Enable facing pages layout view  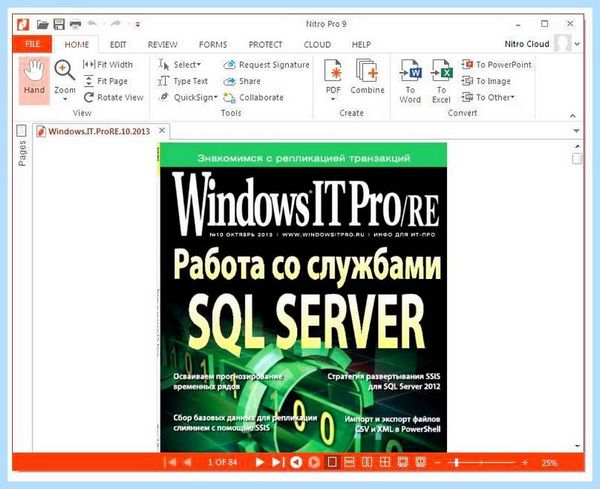pos(367,462)
